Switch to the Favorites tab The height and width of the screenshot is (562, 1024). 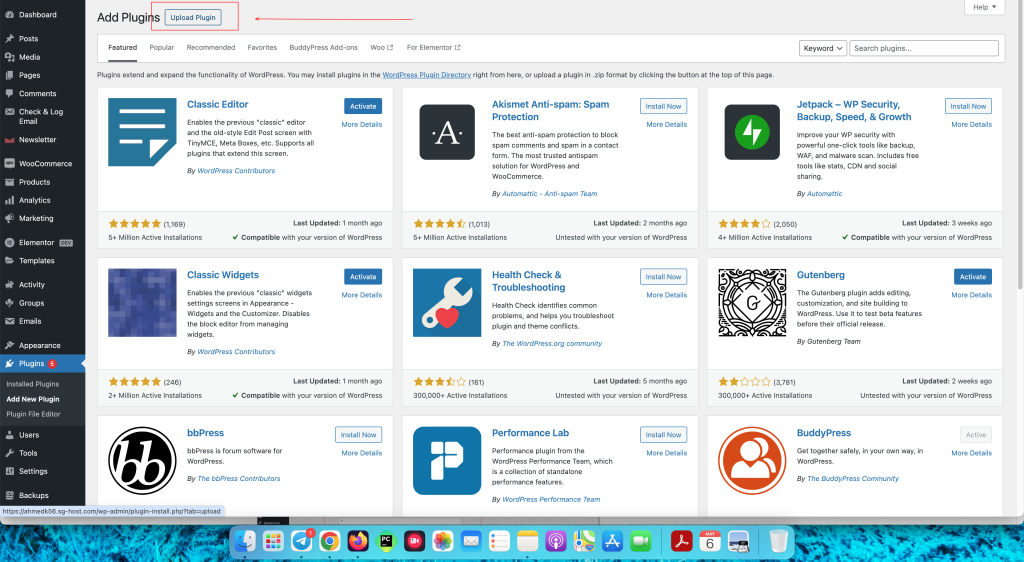click(262, 48)
